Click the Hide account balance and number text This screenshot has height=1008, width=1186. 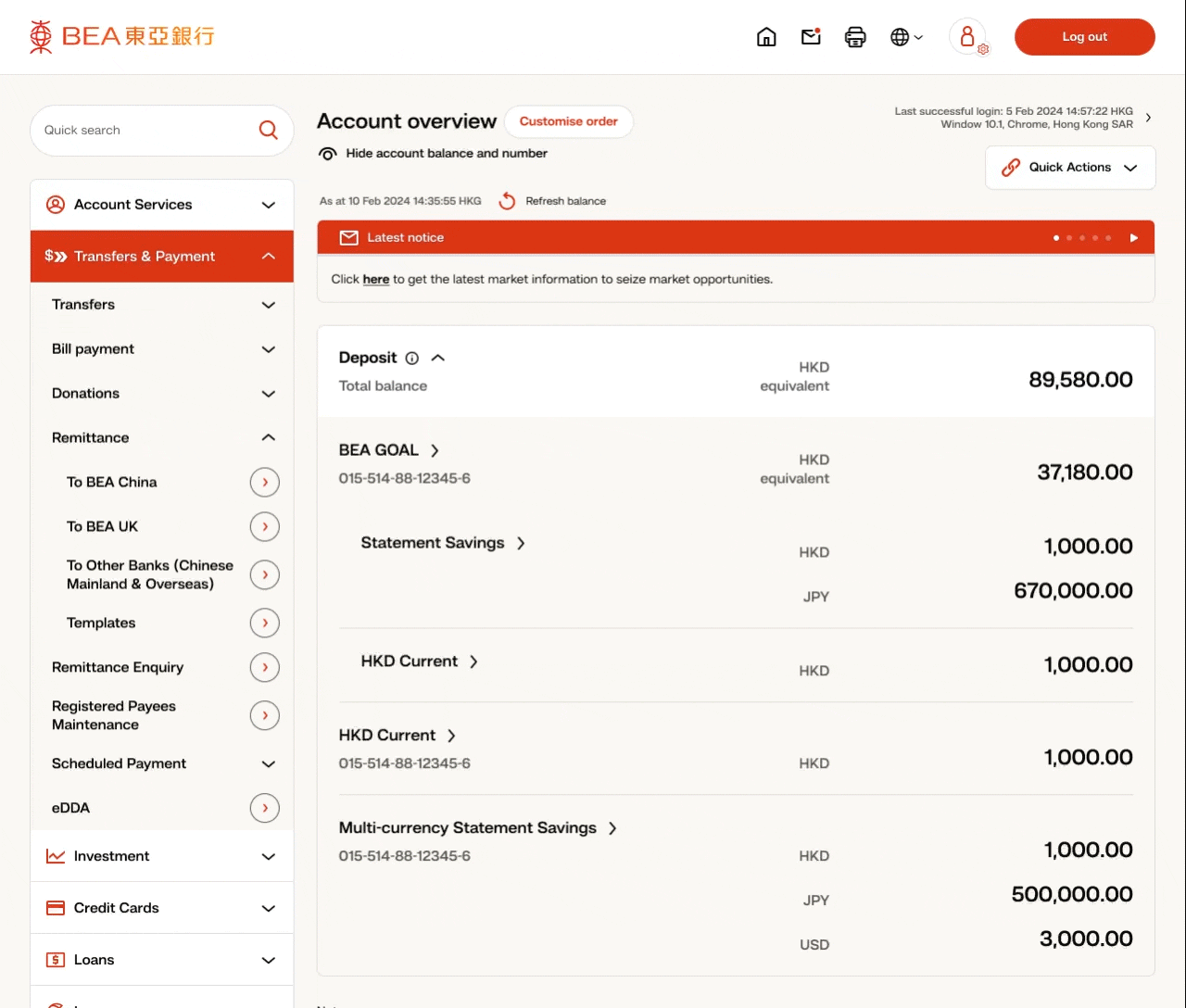pyautogui.click(x=447, y=154)
